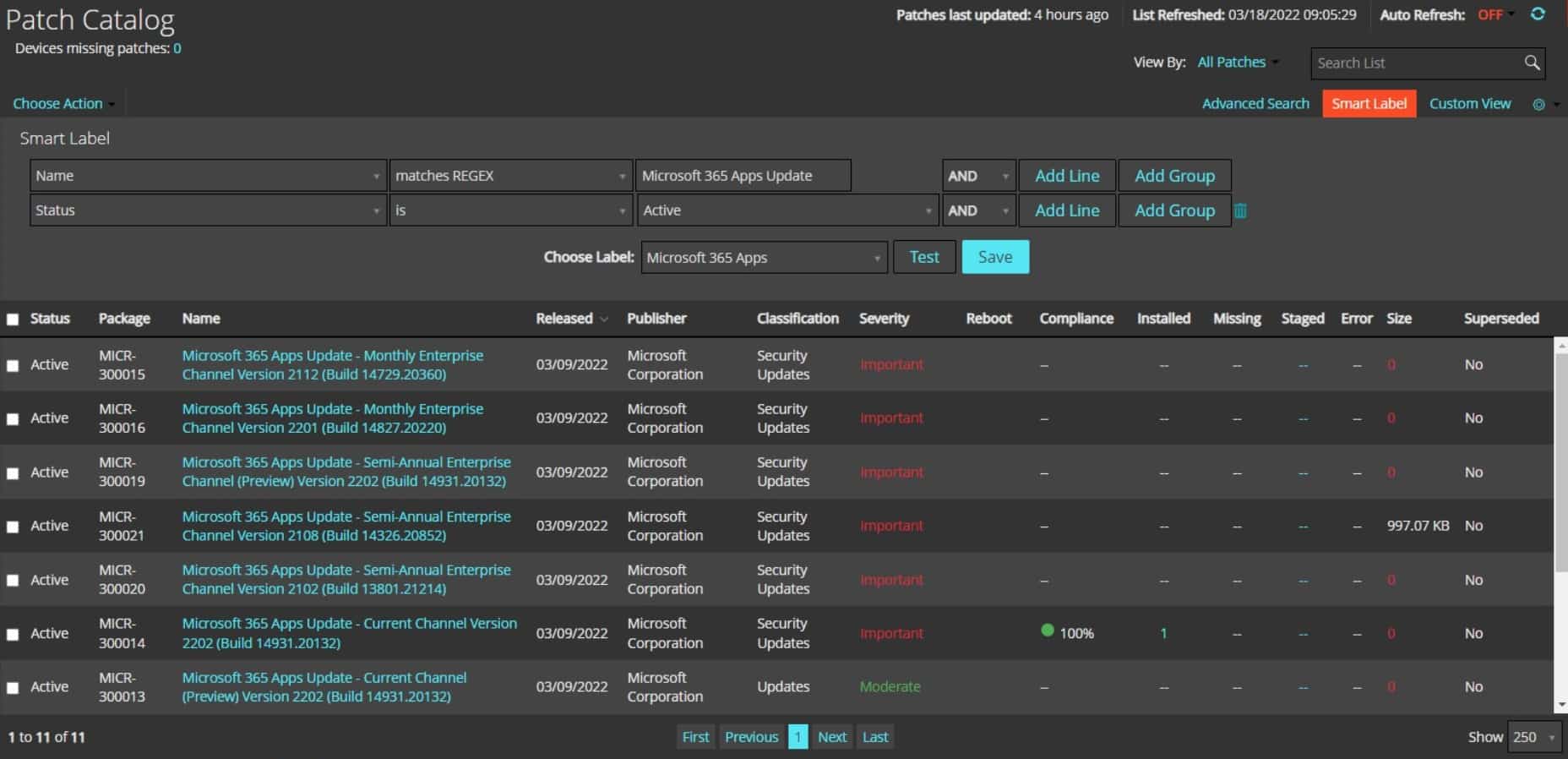
Task: Select the Smart Label tab
Action: pos(1369,103)
